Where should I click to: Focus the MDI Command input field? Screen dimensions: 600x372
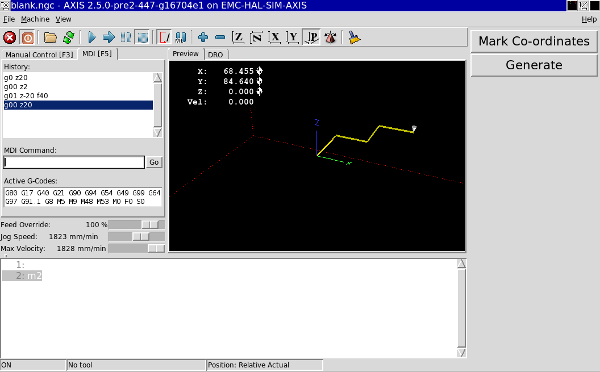coord(74,162)
